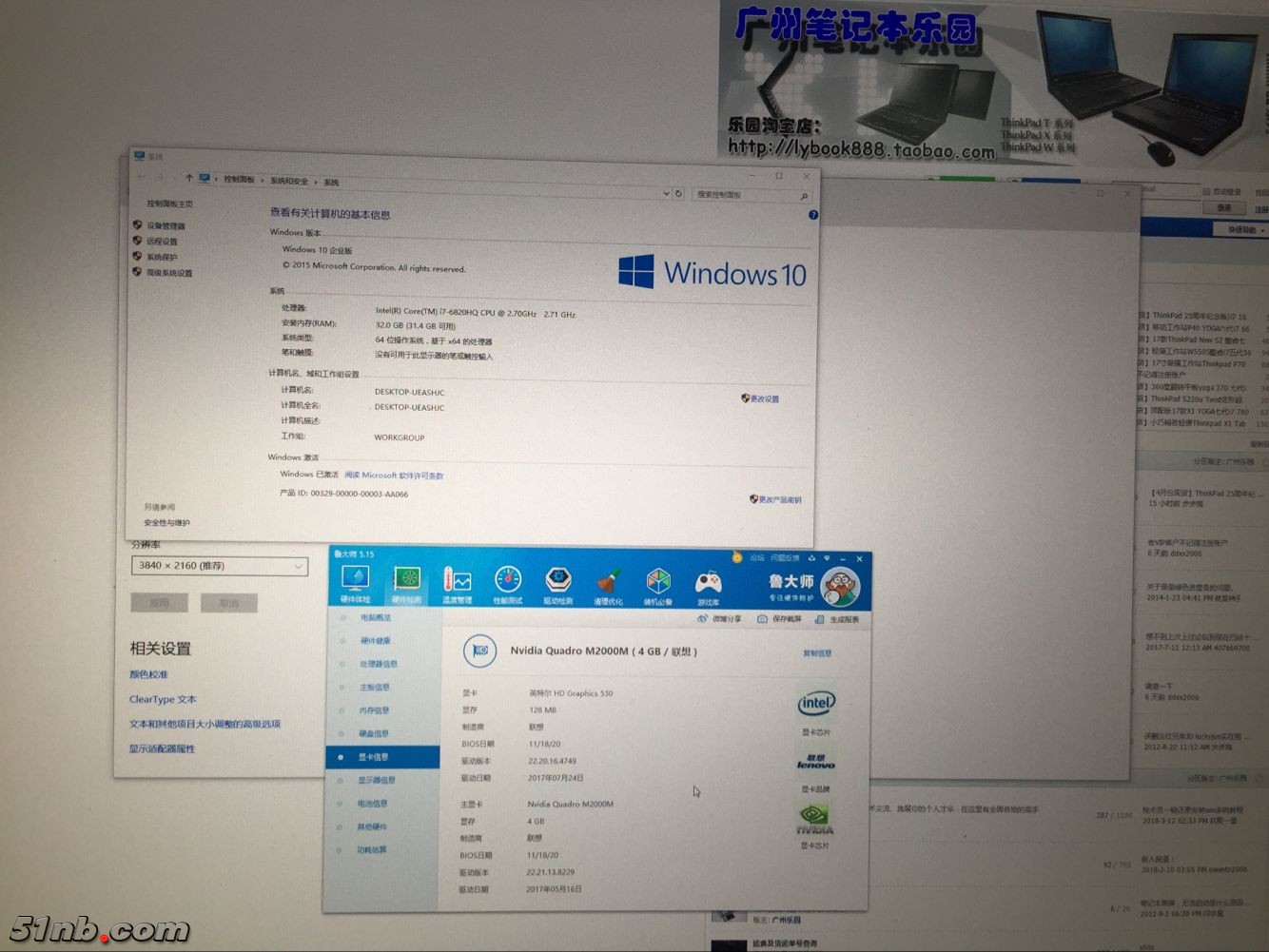The image size is (1269, 952).
Task: Open 问题反馈 feedback link in Lu Master
Action: coord(785,558)
